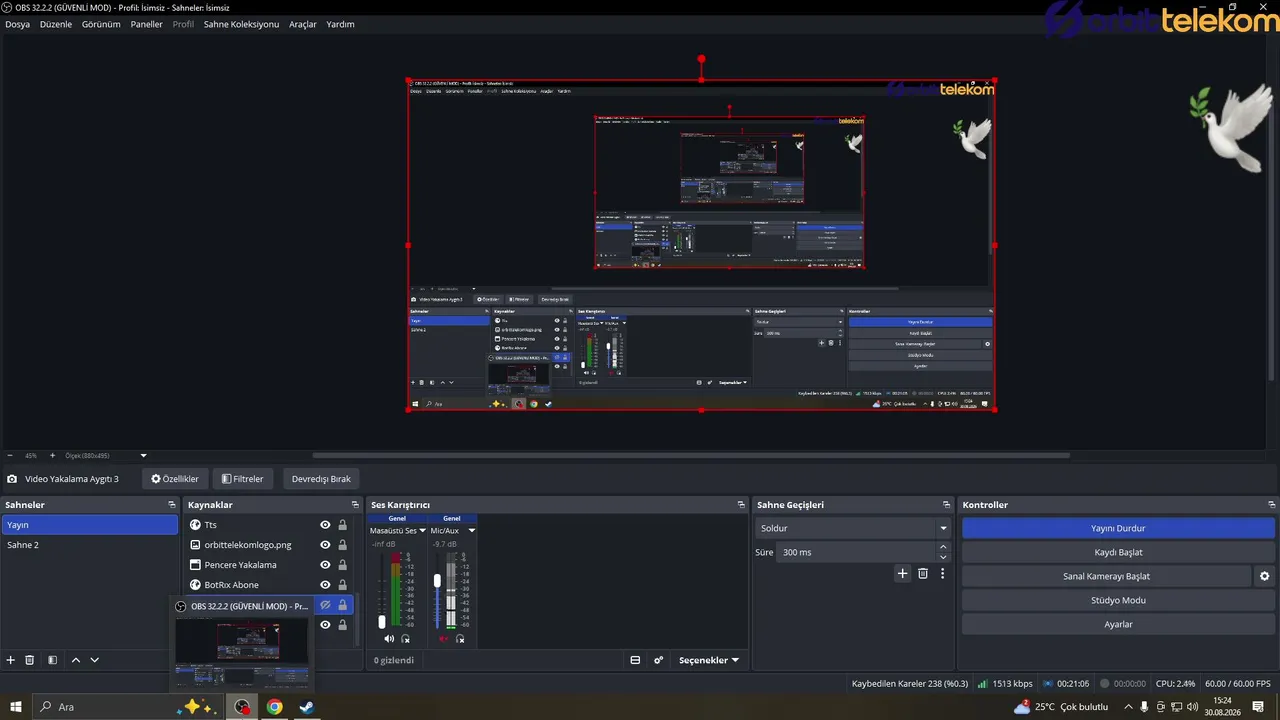The height and width of the screenshot is (720, 1280).
Task: Add a new scene with the plus icon in Sahneler
Action: point(11,660)
